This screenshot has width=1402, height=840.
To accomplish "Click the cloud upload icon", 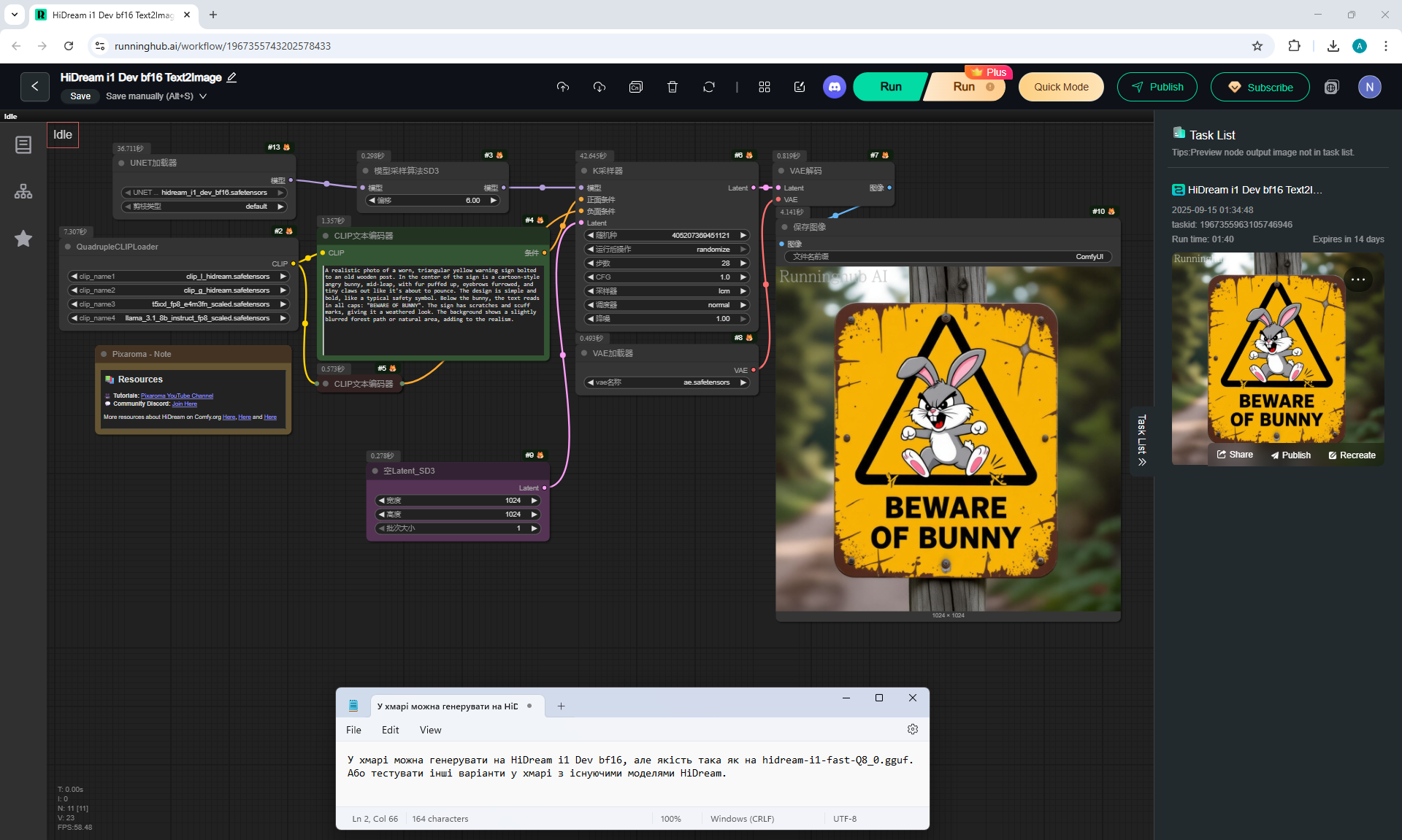I will coord(562,87).
